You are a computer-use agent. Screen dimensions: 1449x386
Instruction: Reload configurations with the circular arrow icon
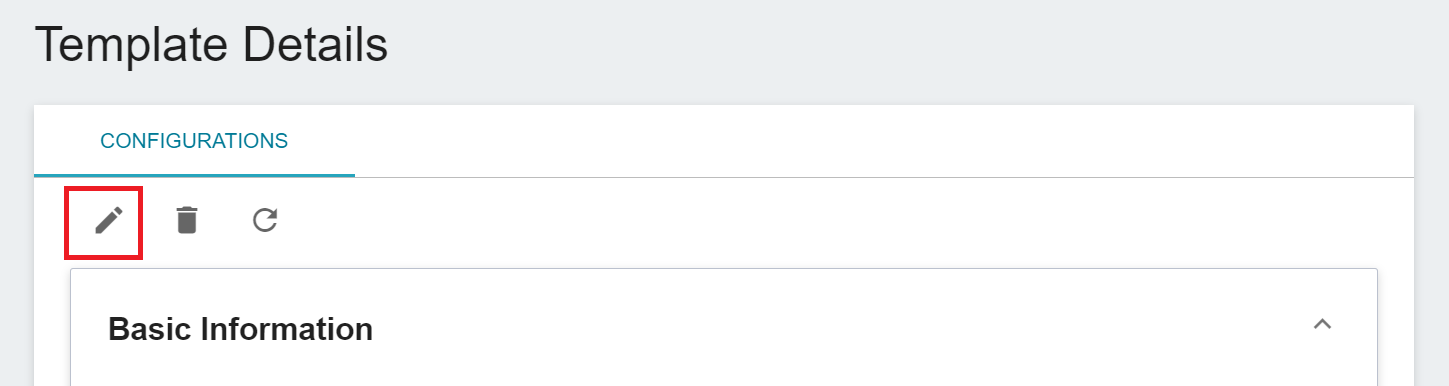coord(265,220)
